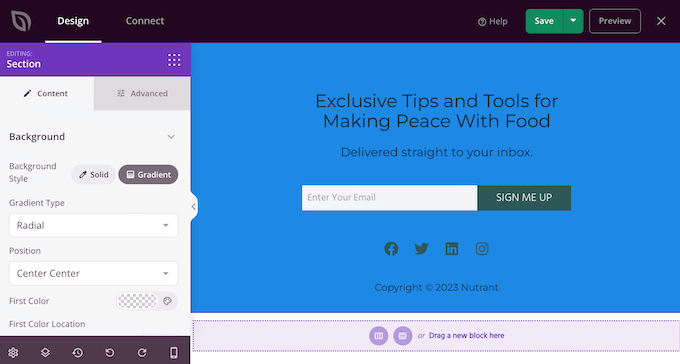Open the Position Center Center dropdown
The width and height of the screenshot is (680, 364).
pos(94,273)
